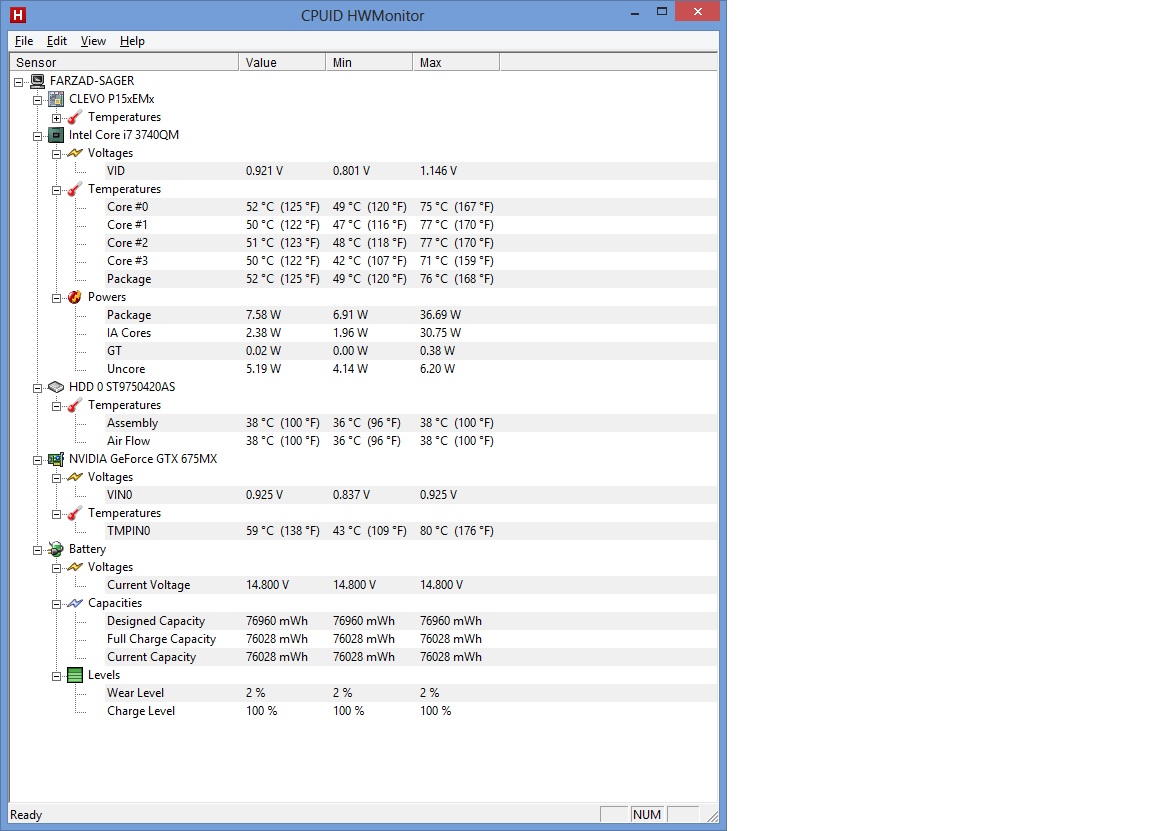Viewport: 1152px width, 831px height.
Task: Collapse the Intel Core i7 3740QM node
Action: [x=37, y=136]
